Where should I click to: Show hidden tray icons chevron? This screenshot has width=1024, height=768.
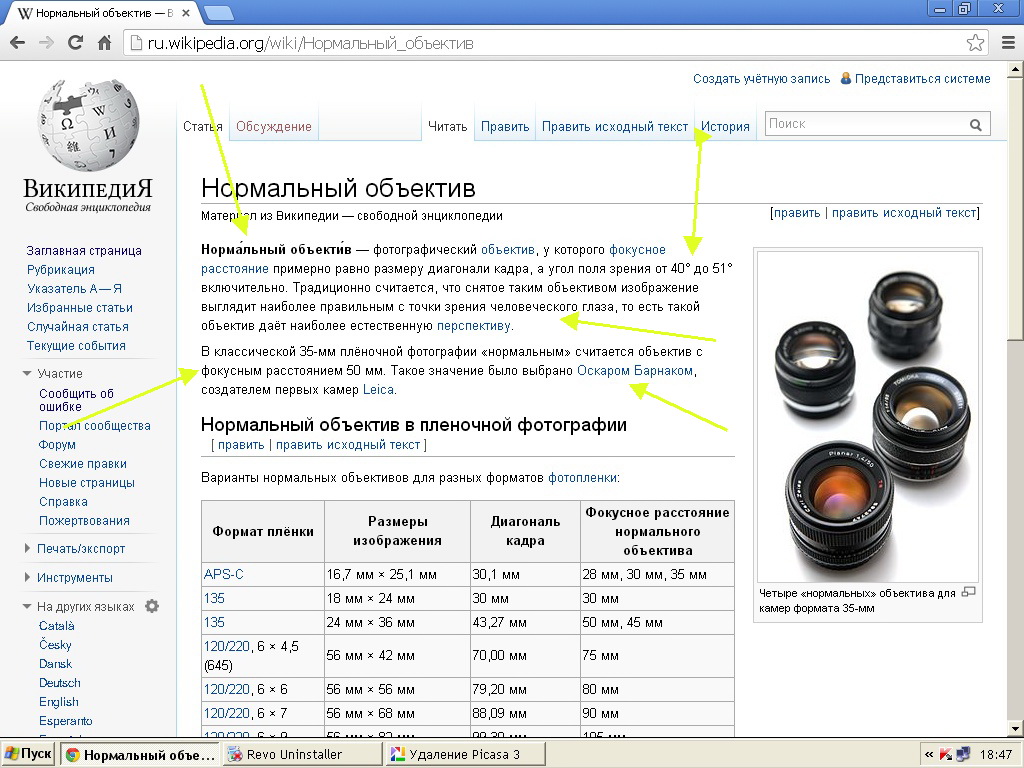929,754
